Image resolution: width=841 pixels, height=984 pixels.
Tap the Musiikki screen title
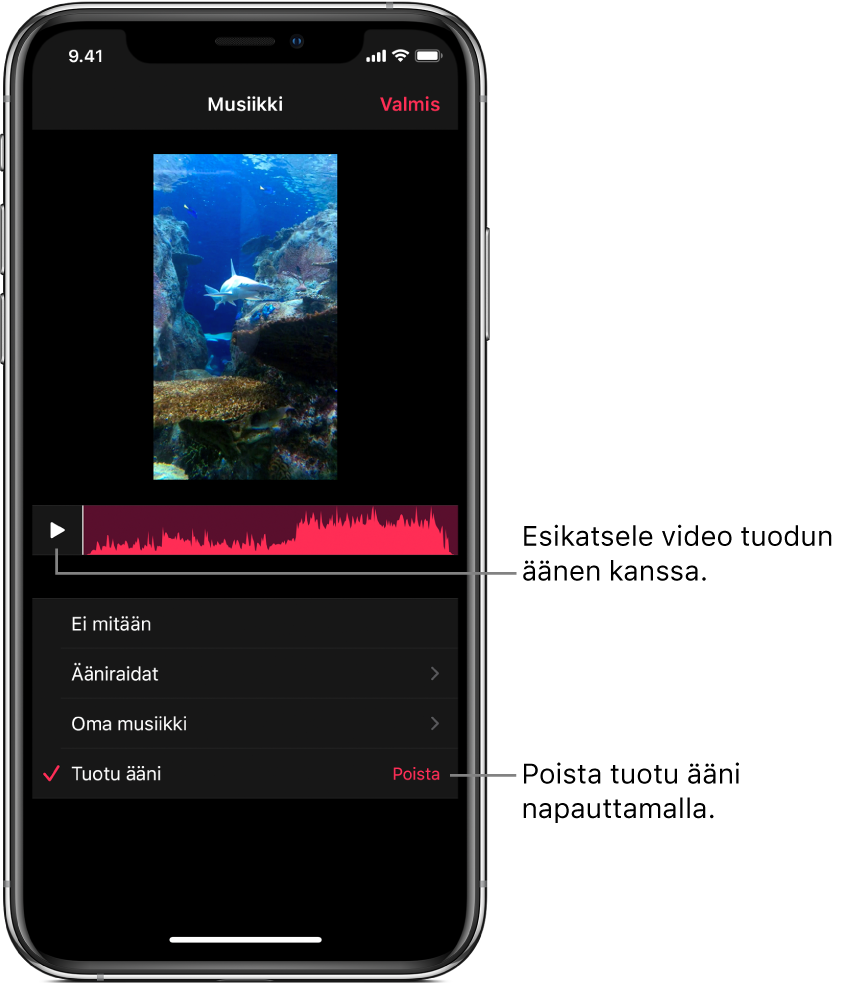tap(245, 104)
